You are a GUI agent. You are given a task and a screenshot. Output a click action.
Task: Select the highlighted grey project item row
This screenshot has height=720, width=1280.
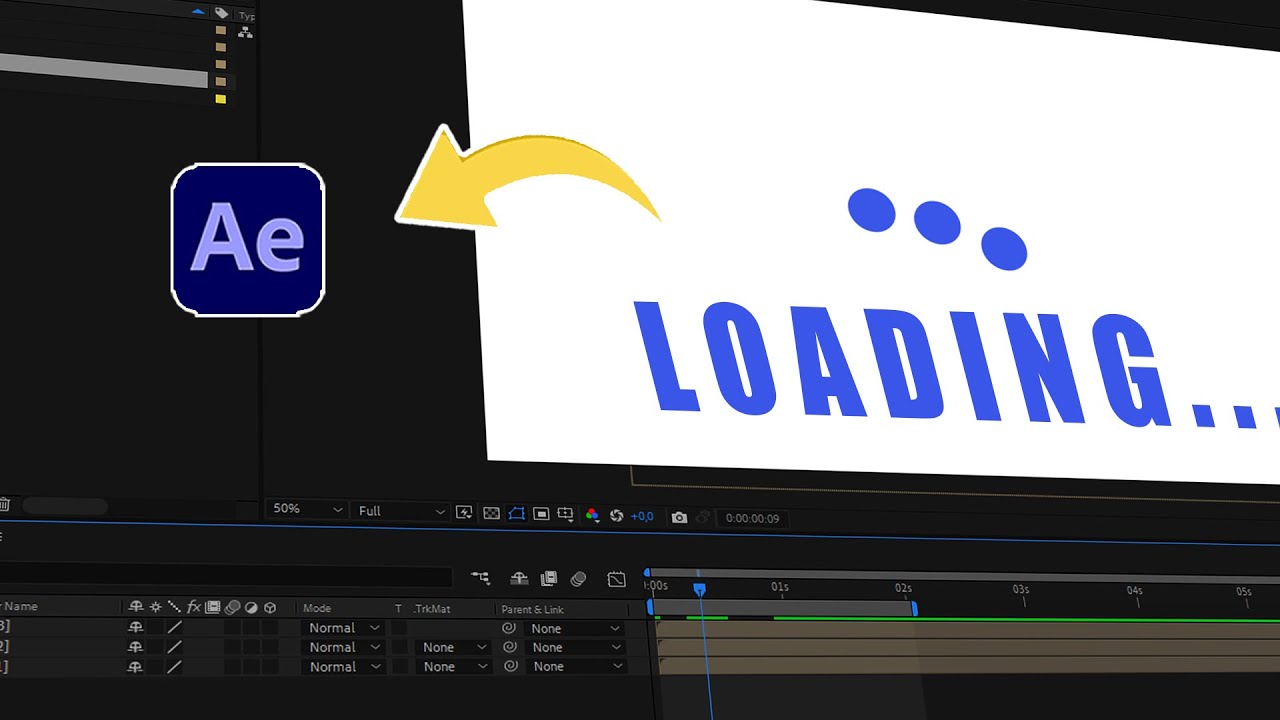(x=104, y=72)
